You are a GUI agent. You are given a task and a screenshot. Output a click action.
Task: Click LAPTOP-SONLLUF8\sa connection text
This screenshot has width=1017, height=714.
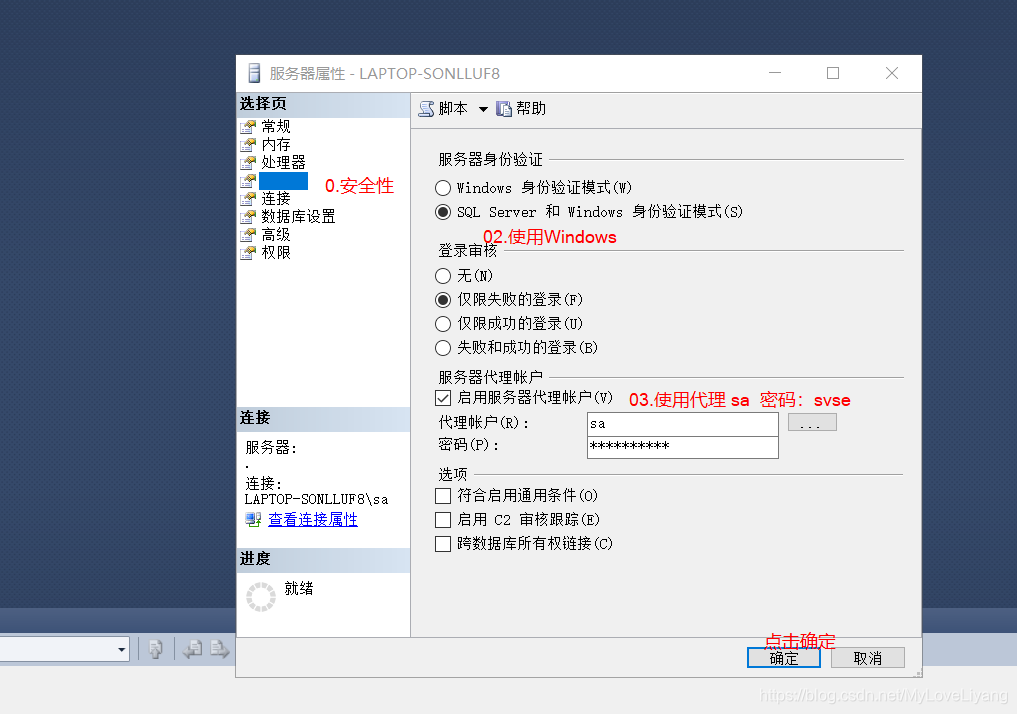pos(316,500)
